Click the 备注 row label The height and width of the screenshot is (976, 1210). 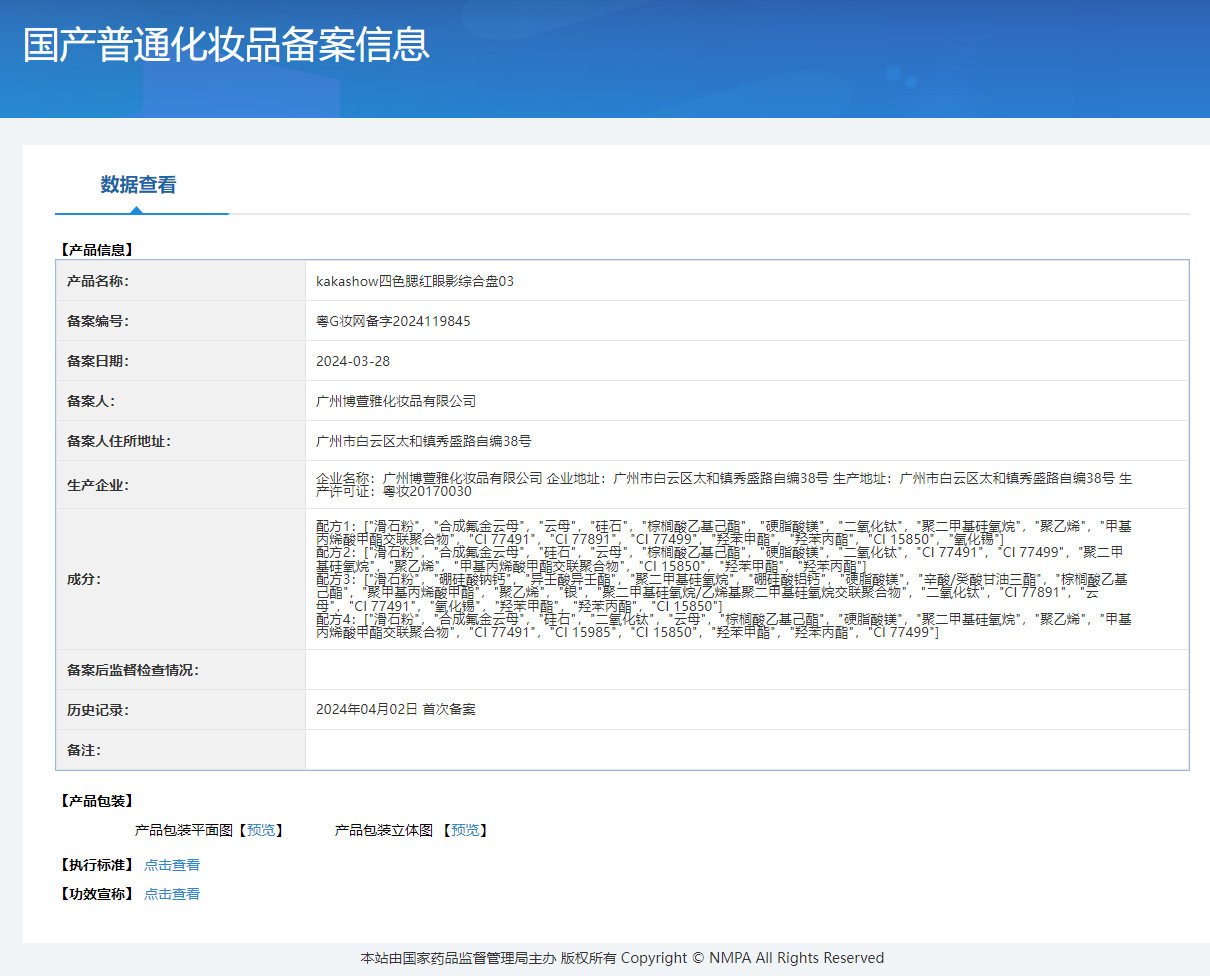click(84, 750)
